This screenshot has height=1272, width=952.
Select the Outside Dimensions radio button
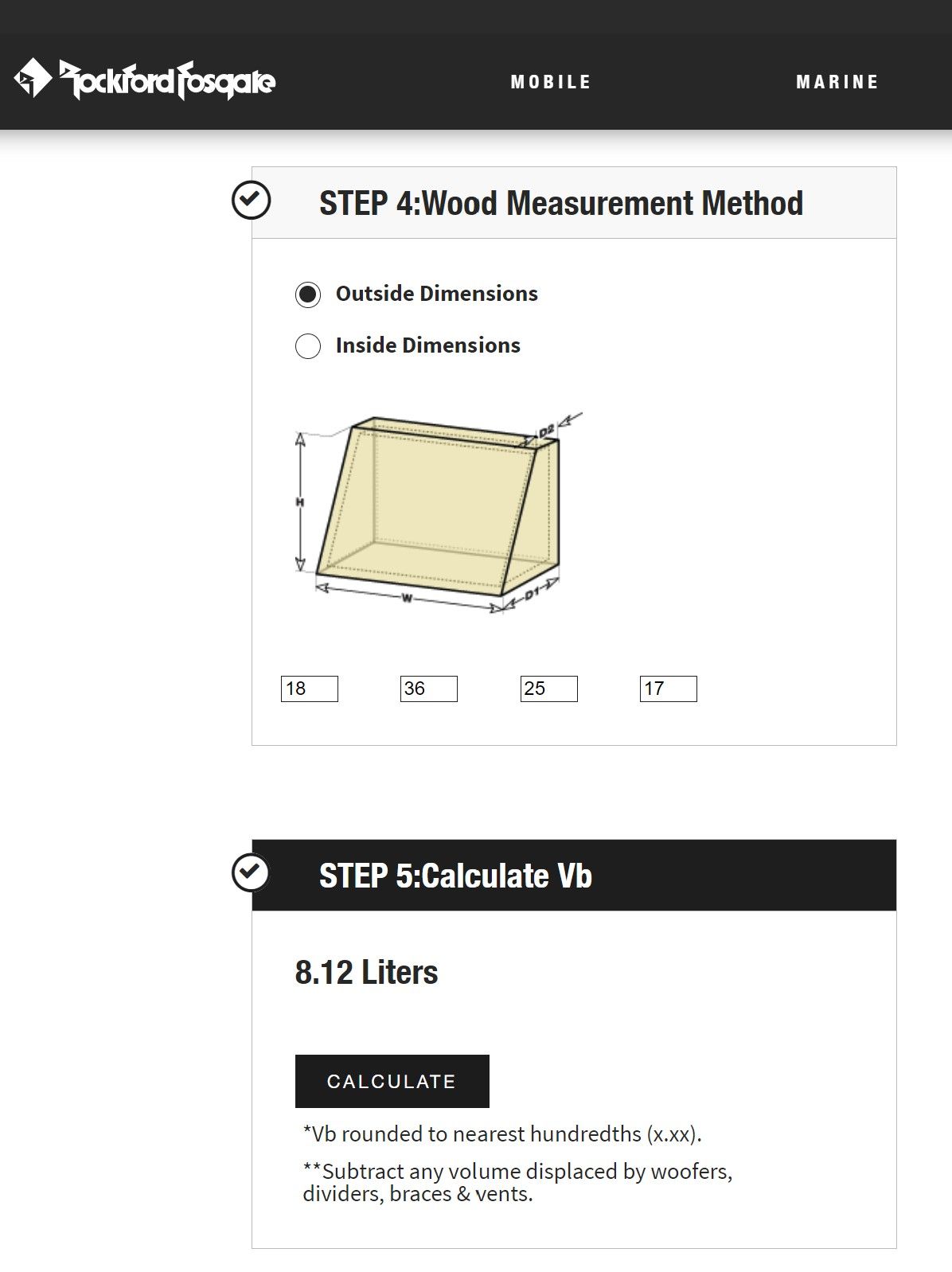tap(308, 295)
